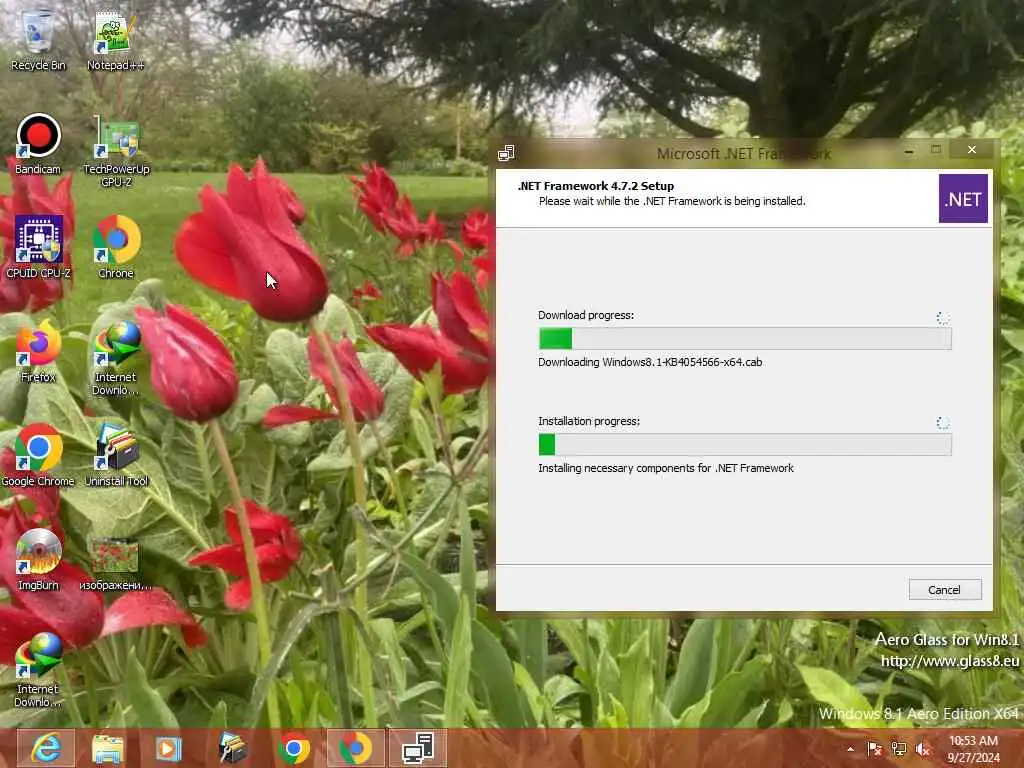1024x768 pixels.
Task: Click the 'Installation progress:' label
Action: pyautogui.click(x=588, y=421)
